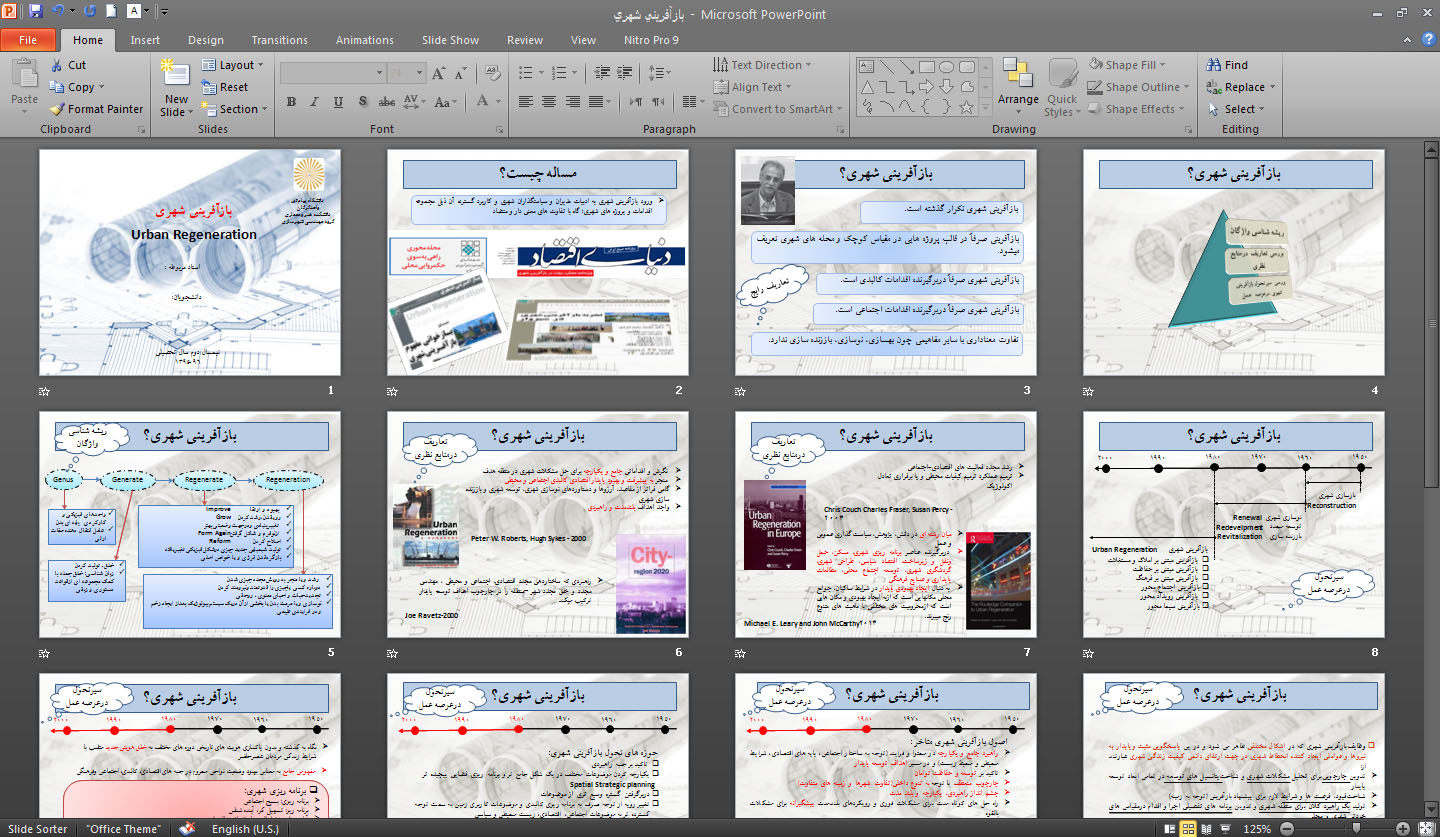
Task: Click the zoom slider handle
Action: coord(1356,829)
